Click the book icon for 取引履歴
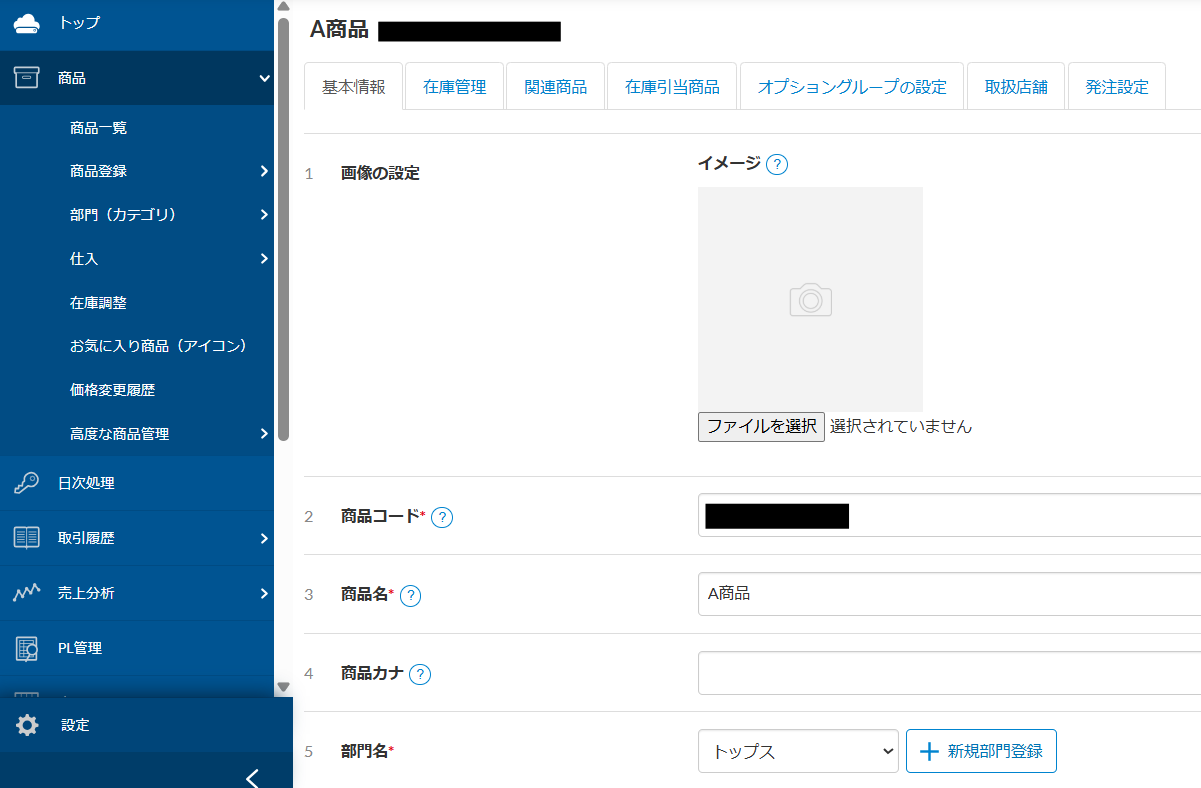The height and width of the screenshot is (788, 1201). click(x=27, y=538)
